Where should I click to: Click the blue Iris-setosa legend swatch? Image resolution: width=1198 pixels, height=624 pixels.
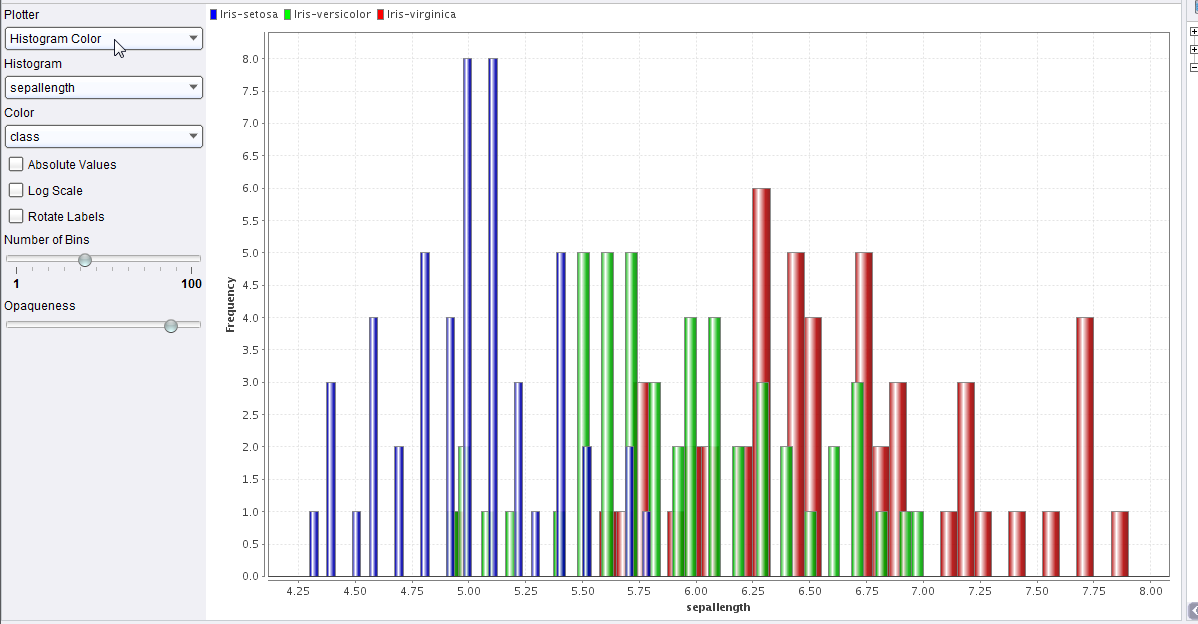click(213, 15)
